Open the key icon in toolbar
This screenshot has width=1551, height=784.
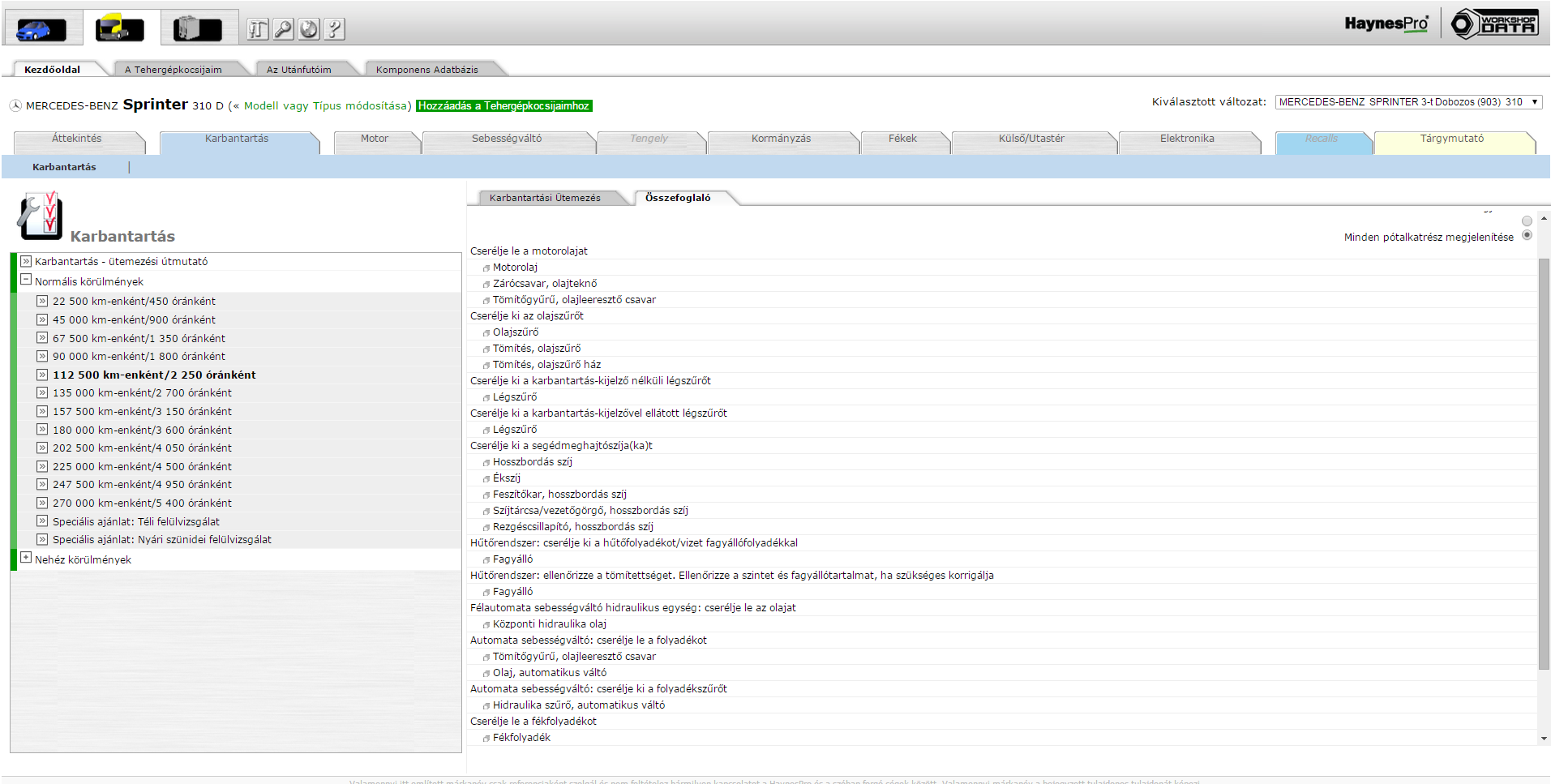283,29
